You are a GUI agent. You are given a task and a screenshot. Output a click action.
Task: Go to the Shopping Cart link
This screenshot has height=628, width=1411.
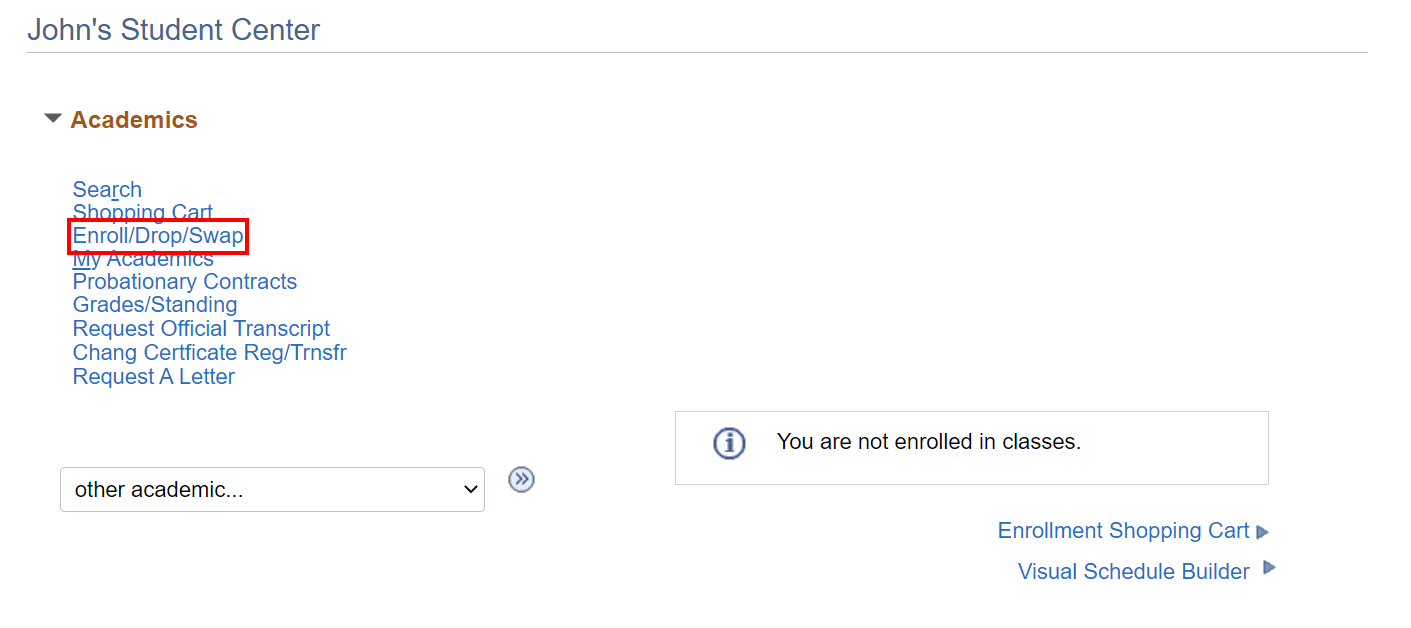click(x=142, y=213)
